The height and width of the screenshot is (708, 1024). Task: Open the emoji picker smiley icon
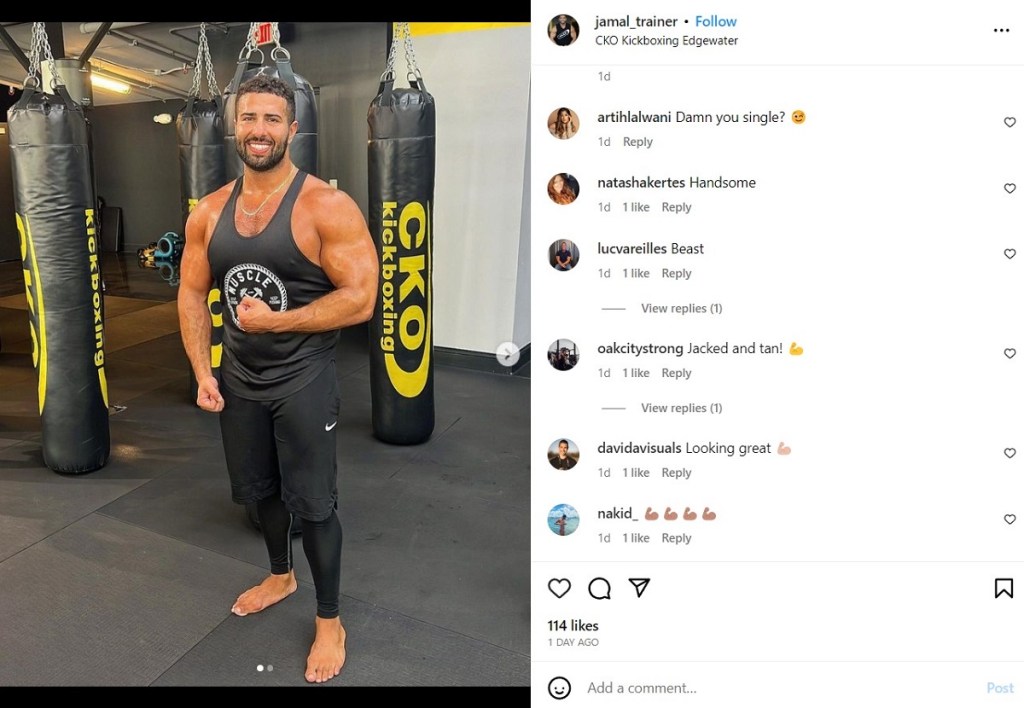[559, 688]
